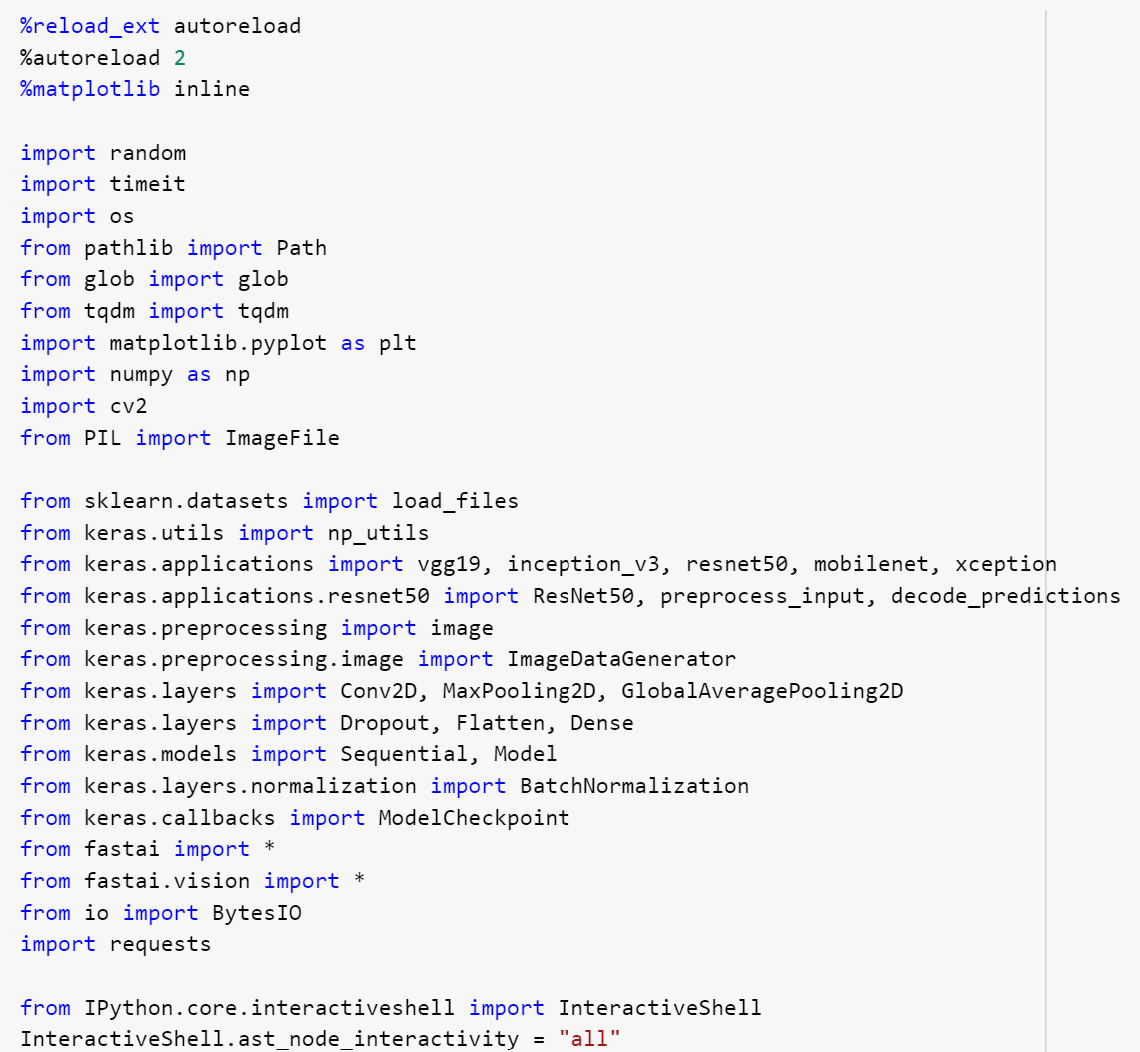Click the matplotlib.pyplot alias plt line
The image size is (1140, 1052).
coord(215,342)
